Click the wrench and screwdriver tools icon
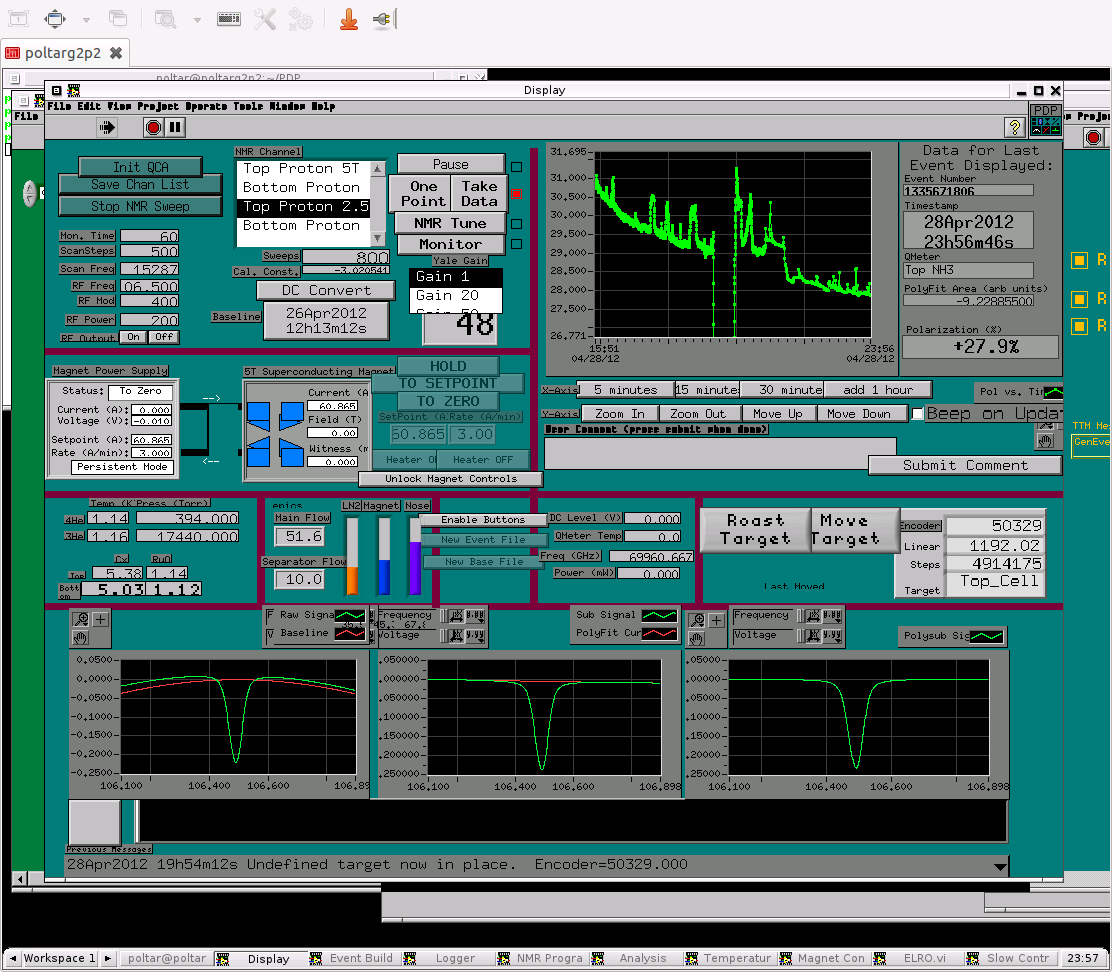Screen dimensions: 1112x972 coord(265,19)
